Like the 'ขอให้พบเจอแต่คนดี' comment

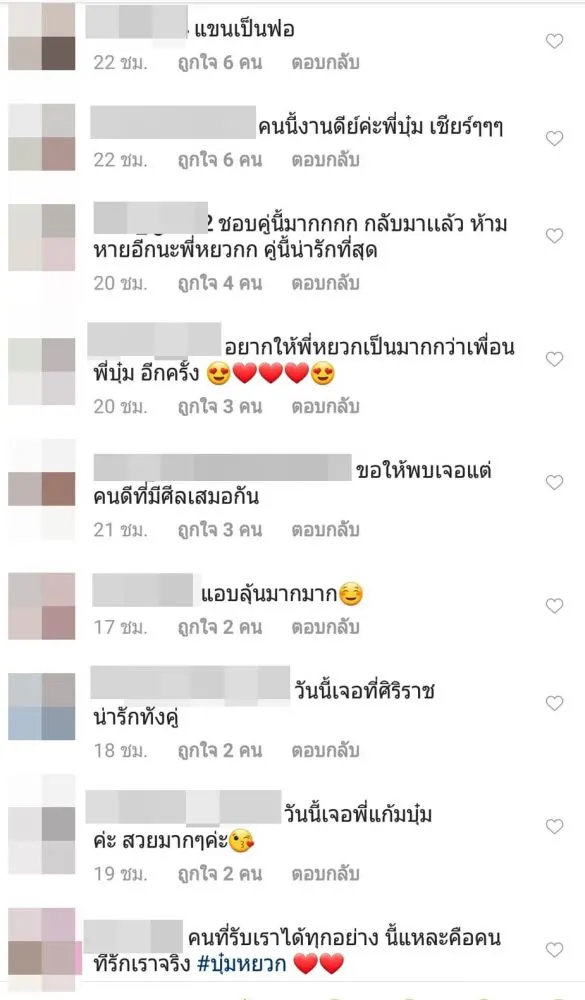554,483
